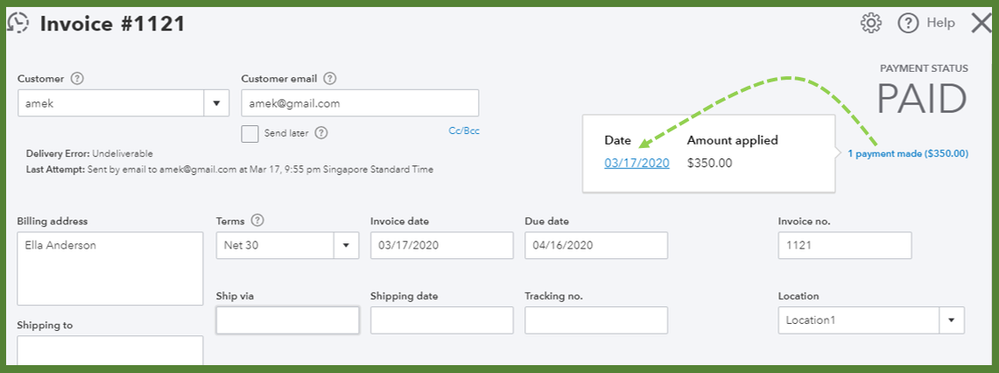The image size is (999, 373).
Task: Focus the Shipping date input field
Action: (442, 320)
